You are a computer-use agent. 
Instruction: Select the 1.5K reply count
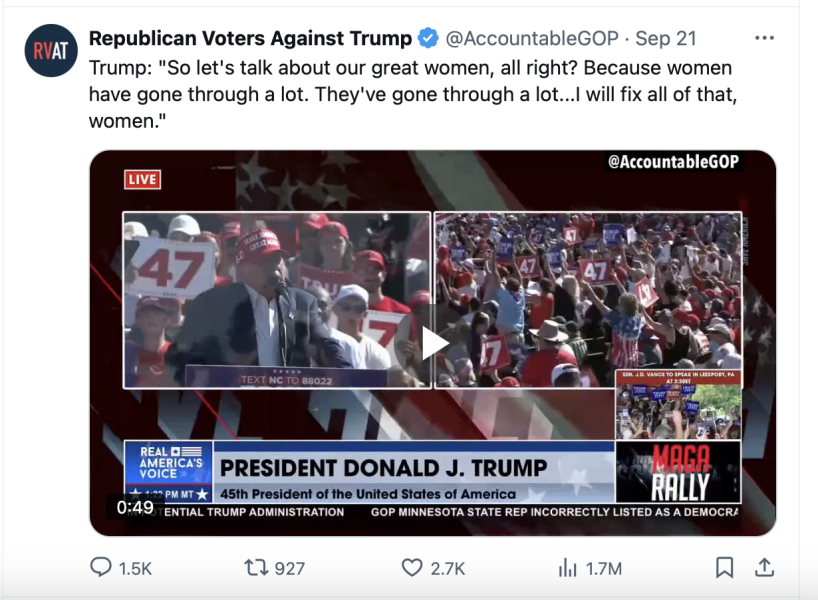click(x=136, y=567)
